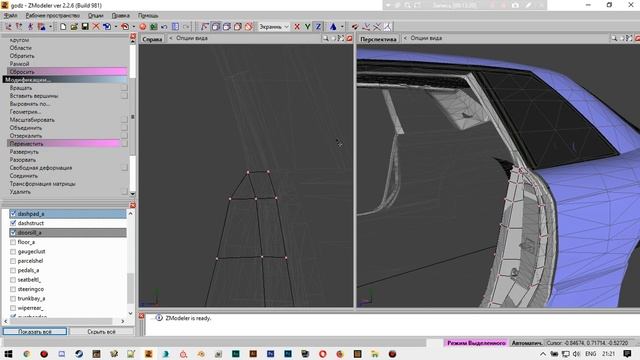Open the Экранные axis-space dropdown

(273, 27)
